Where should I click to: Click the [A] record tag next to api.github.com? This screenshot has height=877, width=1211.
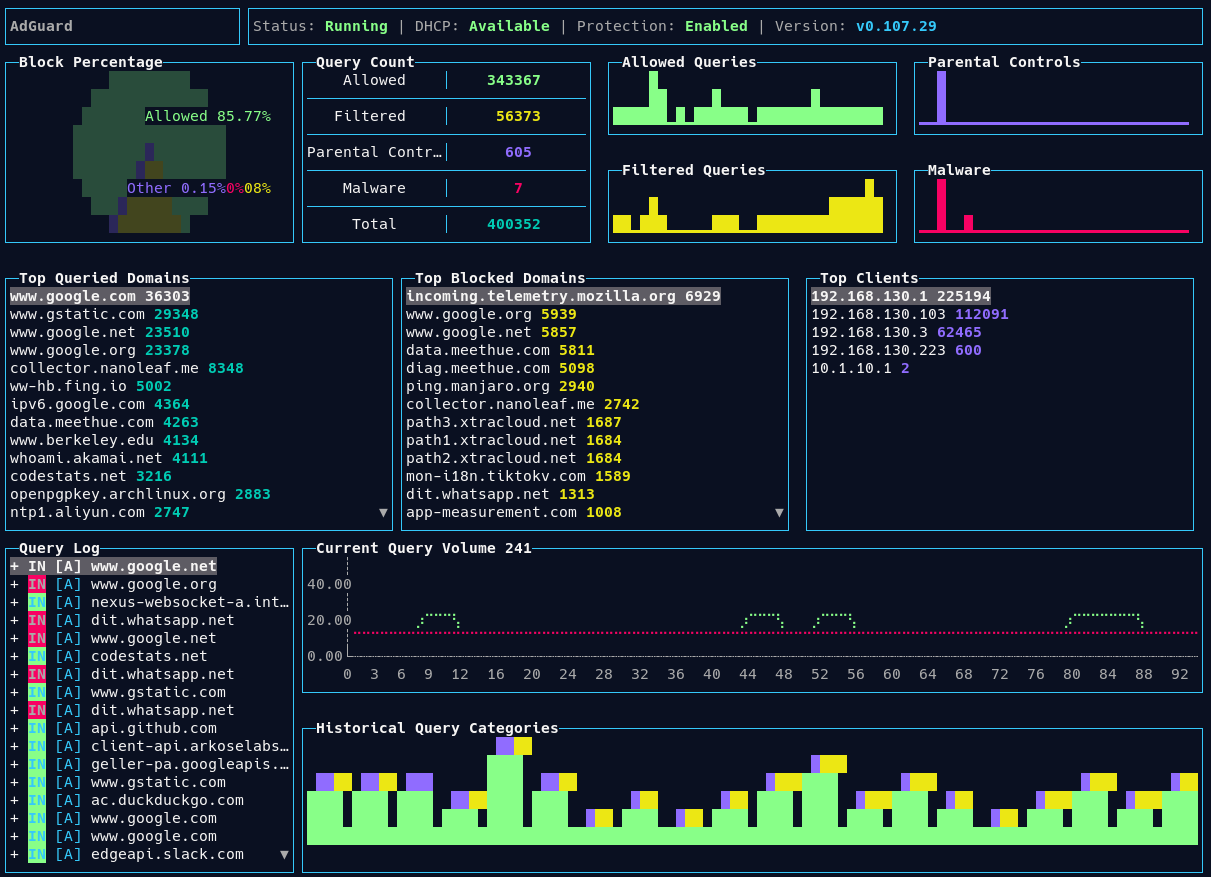pos(67,728)
